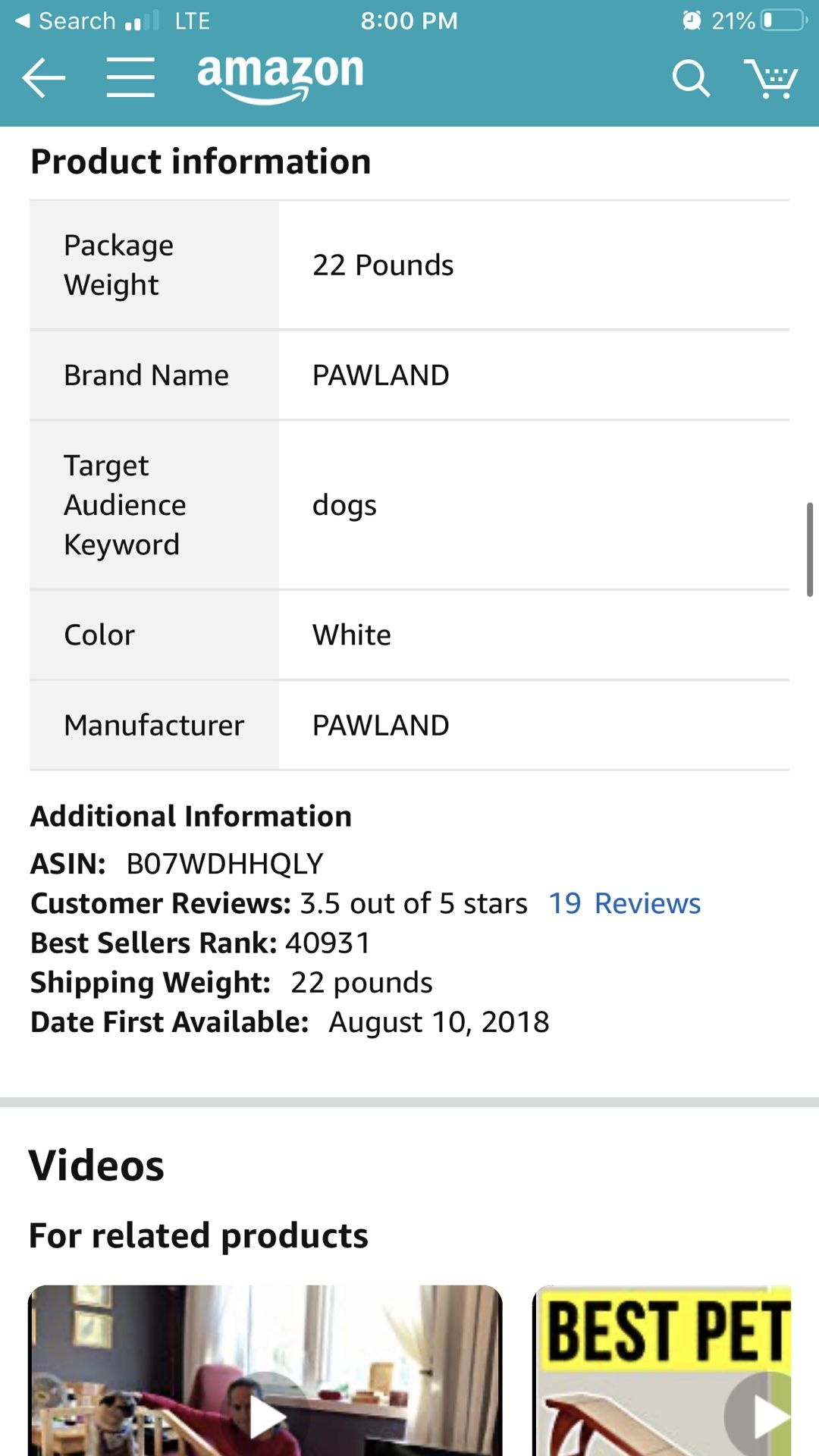
Task: Tap the battery indicator in status bar
Action: 784,20
